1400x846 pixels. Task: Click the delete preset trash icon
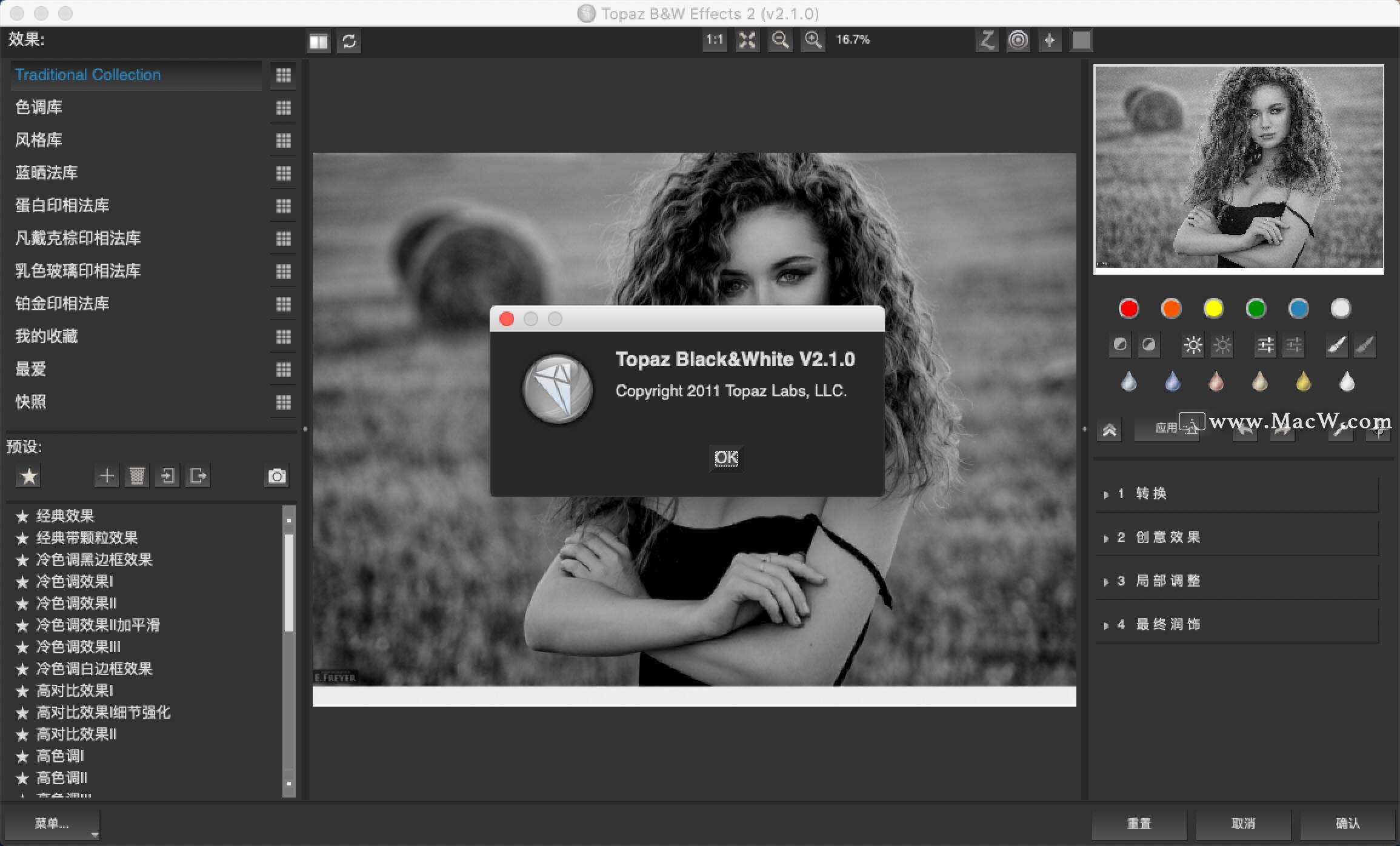tap(137, 476)
